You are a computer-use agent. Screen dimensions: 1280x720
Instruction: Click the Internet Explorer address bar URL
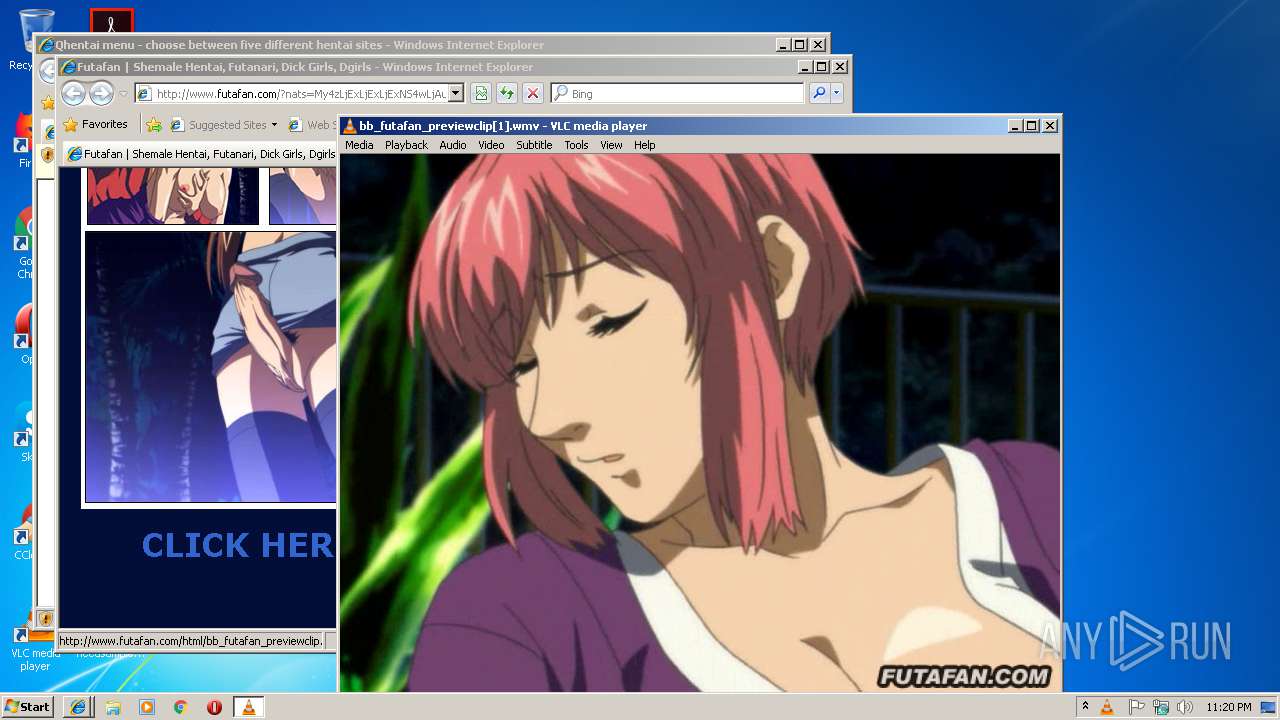pos(300,94)
